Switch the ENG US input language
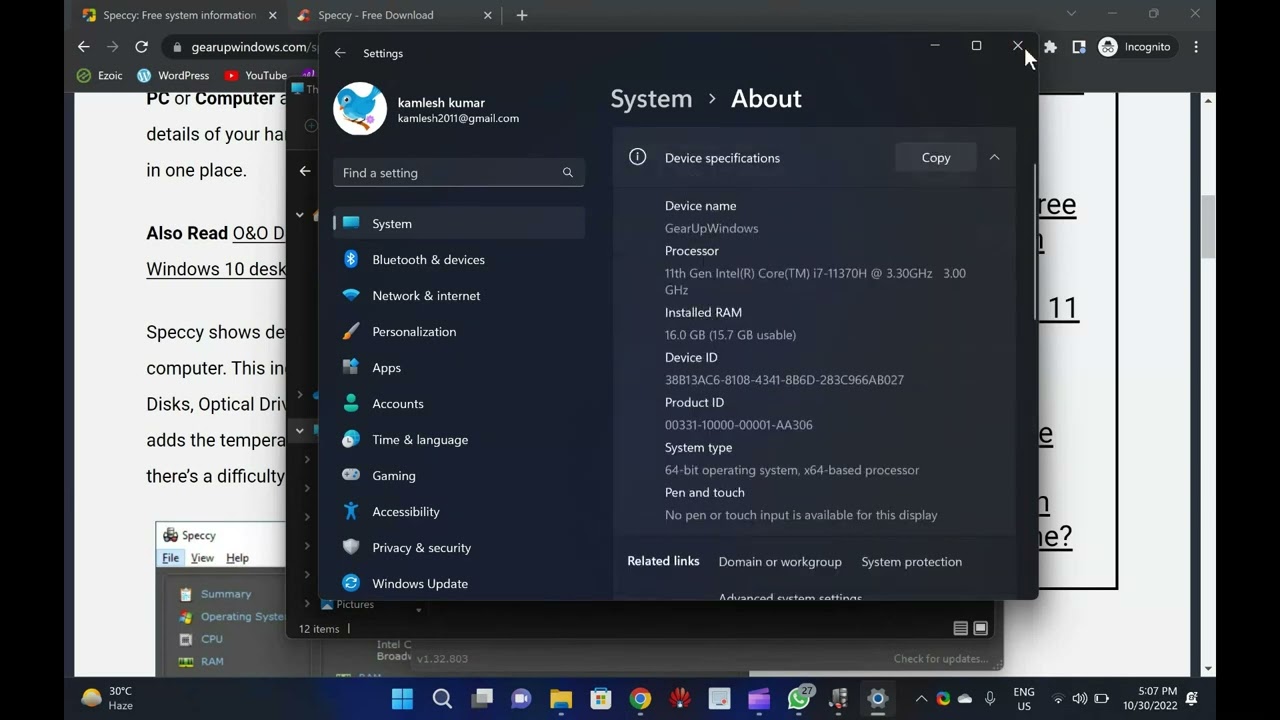The height and width of the screenshot is (720, 1280). [1024, 698]
